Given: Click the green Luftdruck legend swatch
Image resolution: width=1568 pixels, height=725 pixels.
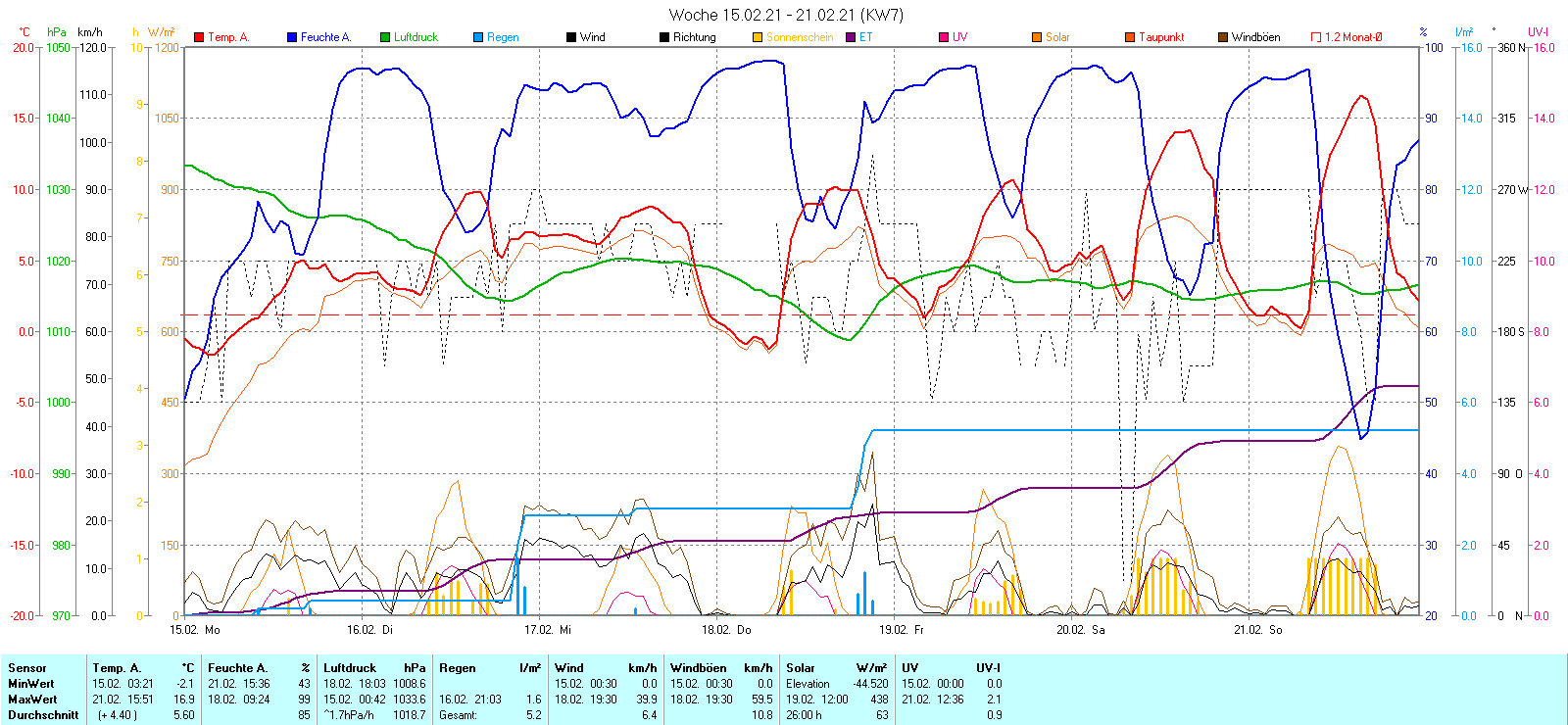Looking at the screenshot, I should [385, 37].
